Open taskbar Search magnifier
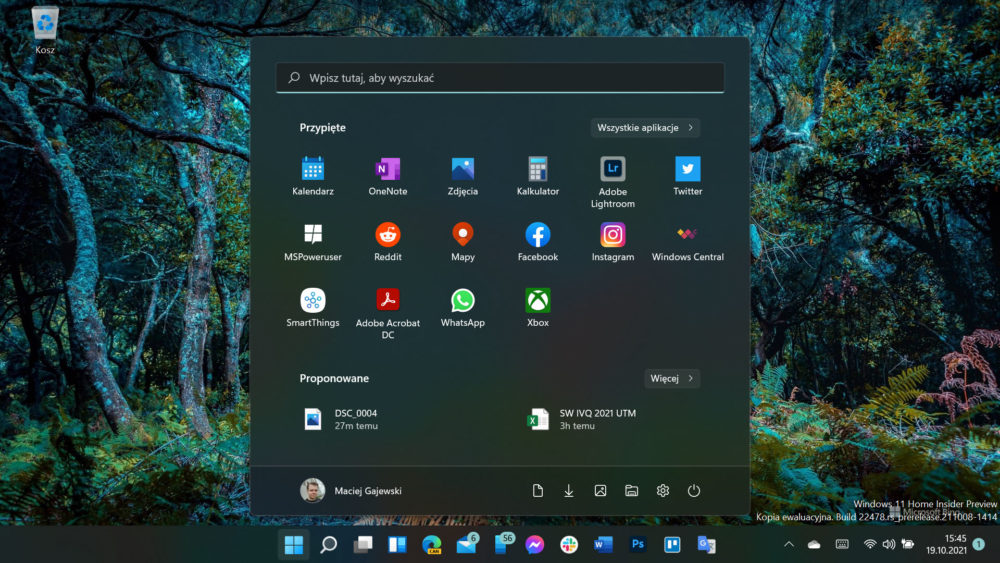The height and width of the screenshot is (563, 1000). tap(328, 545)
